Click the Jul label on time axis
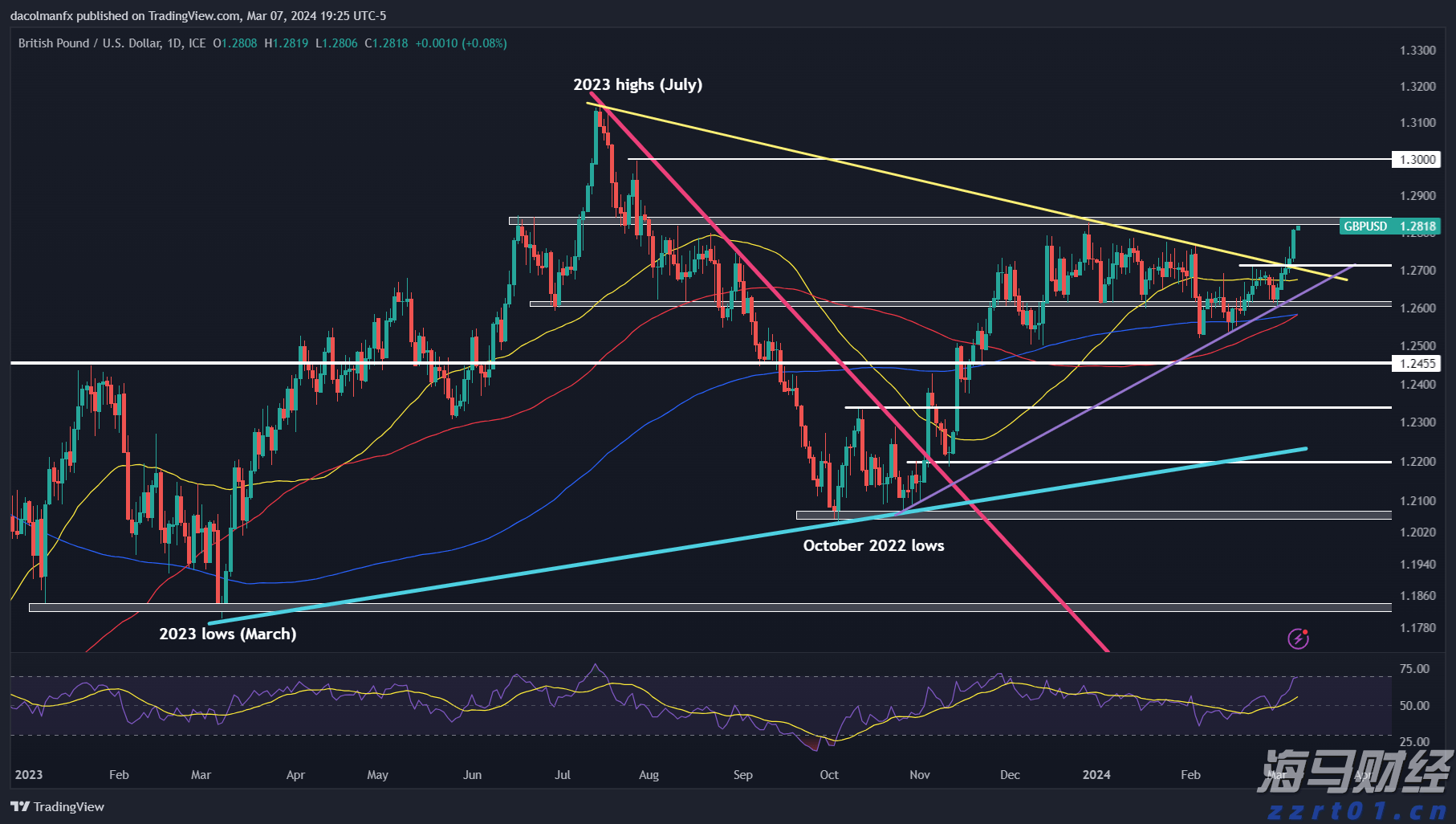The image size is (1456, 824). [562, 774]
